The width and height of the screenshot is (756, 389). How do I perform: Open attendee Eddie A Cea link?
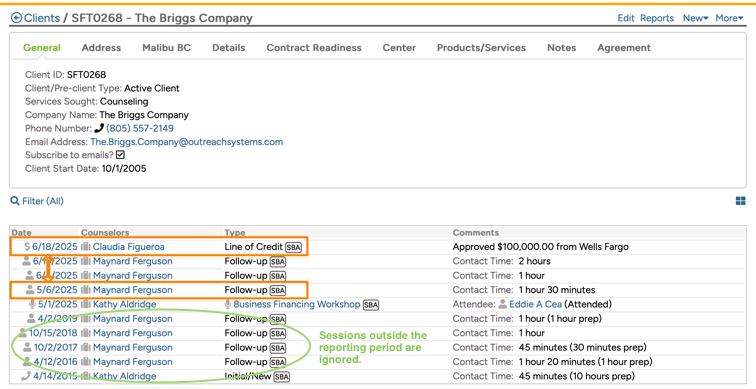click(536, 305)
